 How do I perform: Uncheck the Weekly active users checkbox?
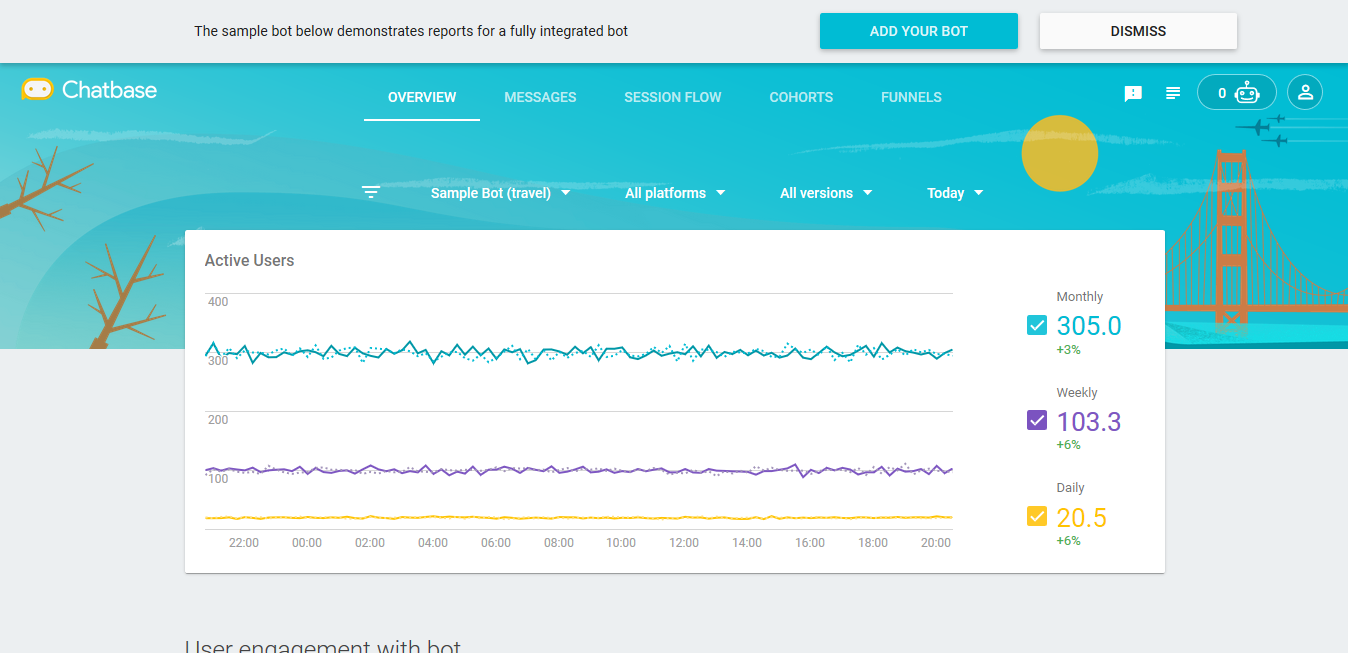click(1037, 420)
